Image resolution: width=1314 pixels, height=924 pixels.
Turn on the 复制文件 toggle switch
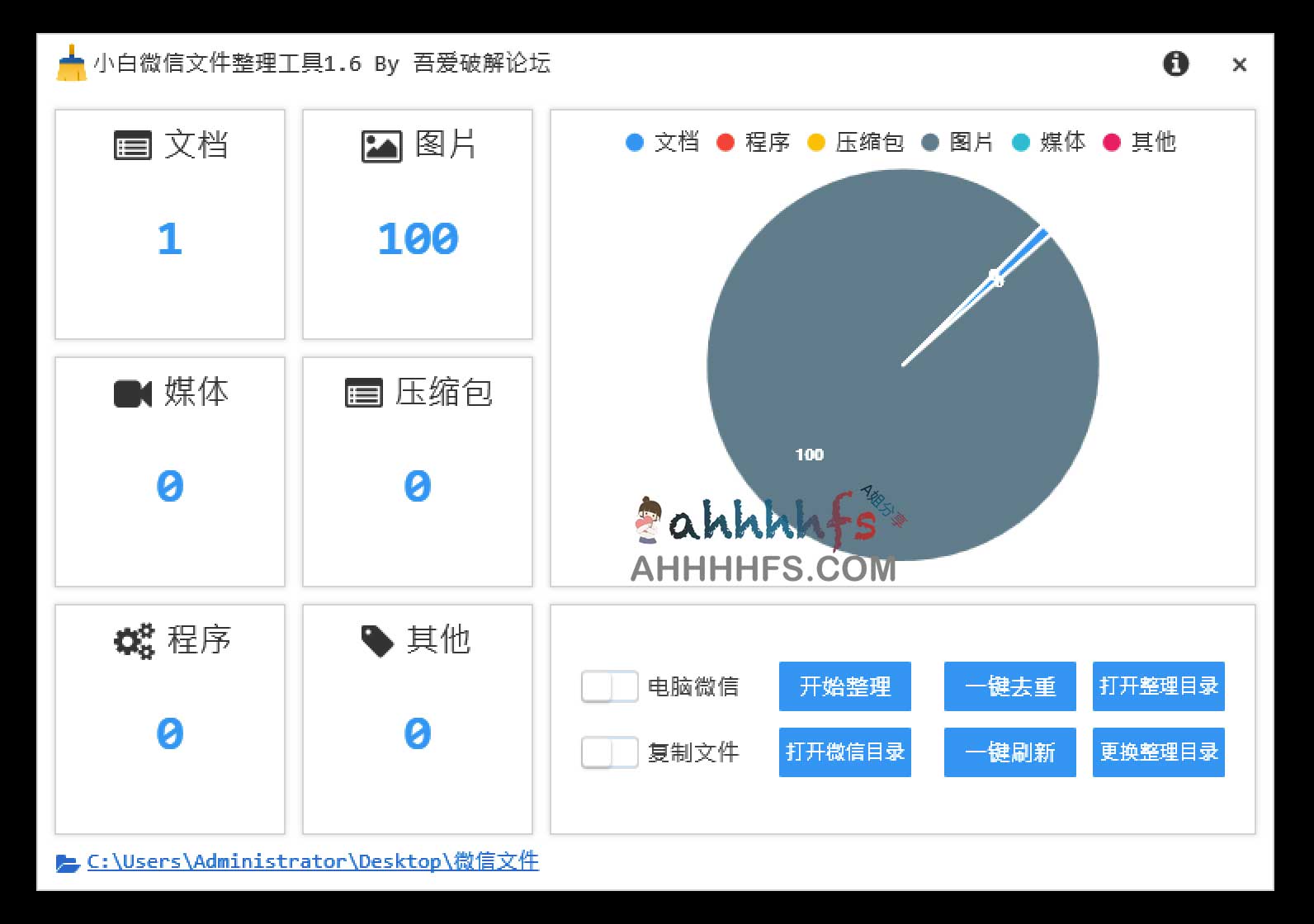609,752
